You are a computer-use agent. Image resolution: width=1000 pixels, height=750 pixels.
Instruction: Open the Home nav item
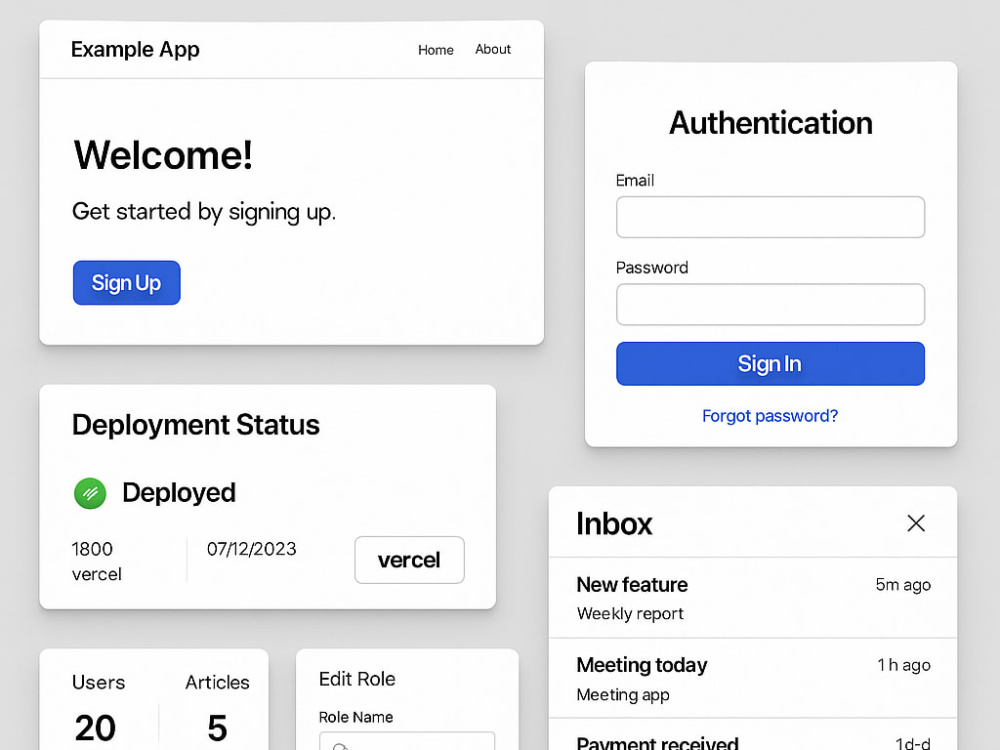[x=436, y=50]
